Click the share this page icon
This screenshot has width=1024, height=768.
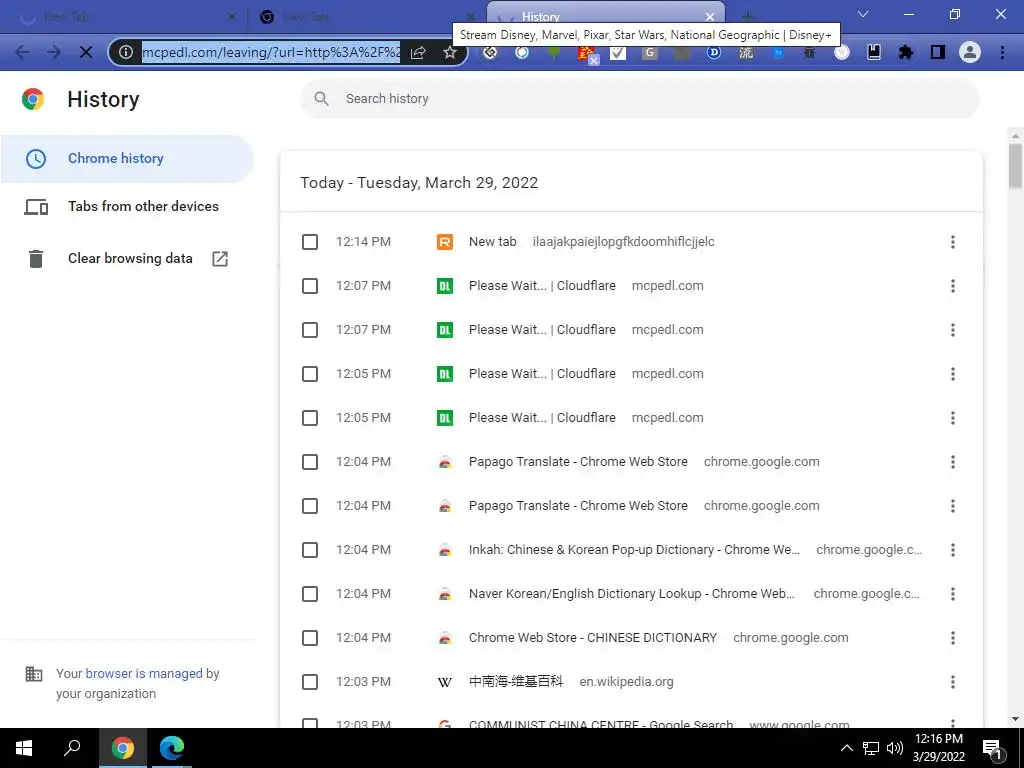coord(418,52)
